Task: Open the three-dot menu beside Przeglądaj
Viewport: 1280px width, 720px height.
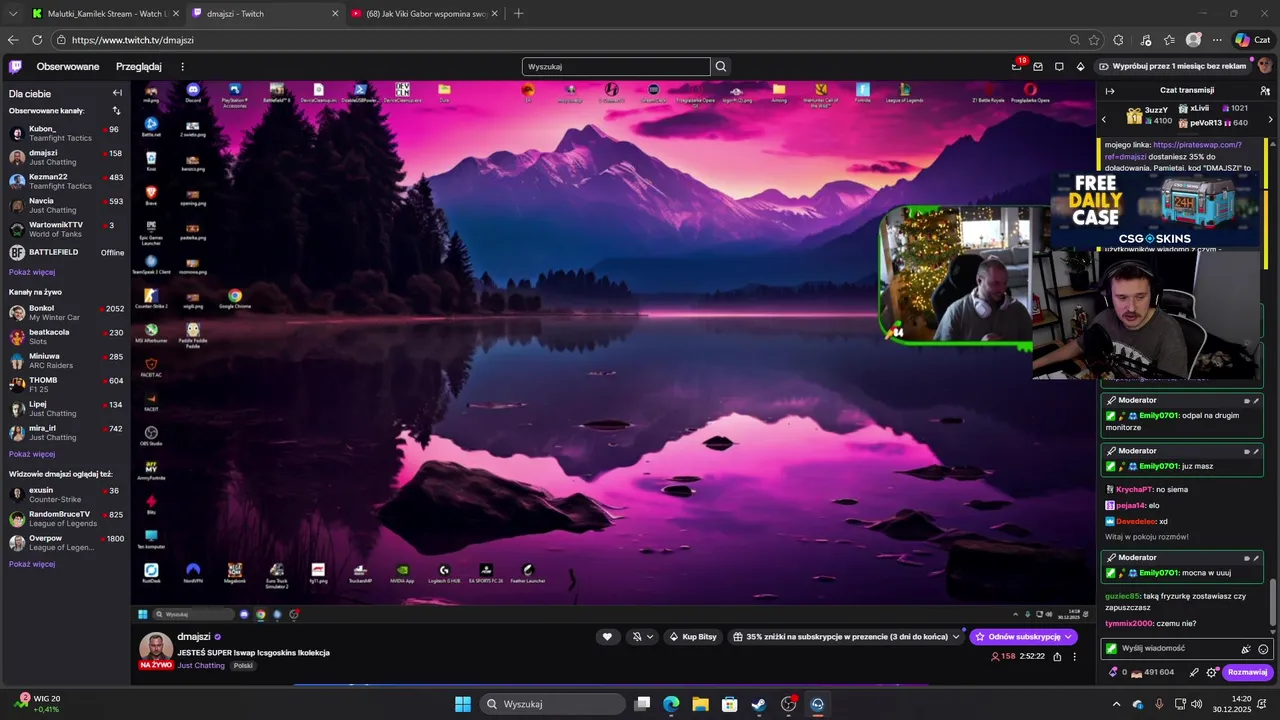Action: click(x=182, y=67)
